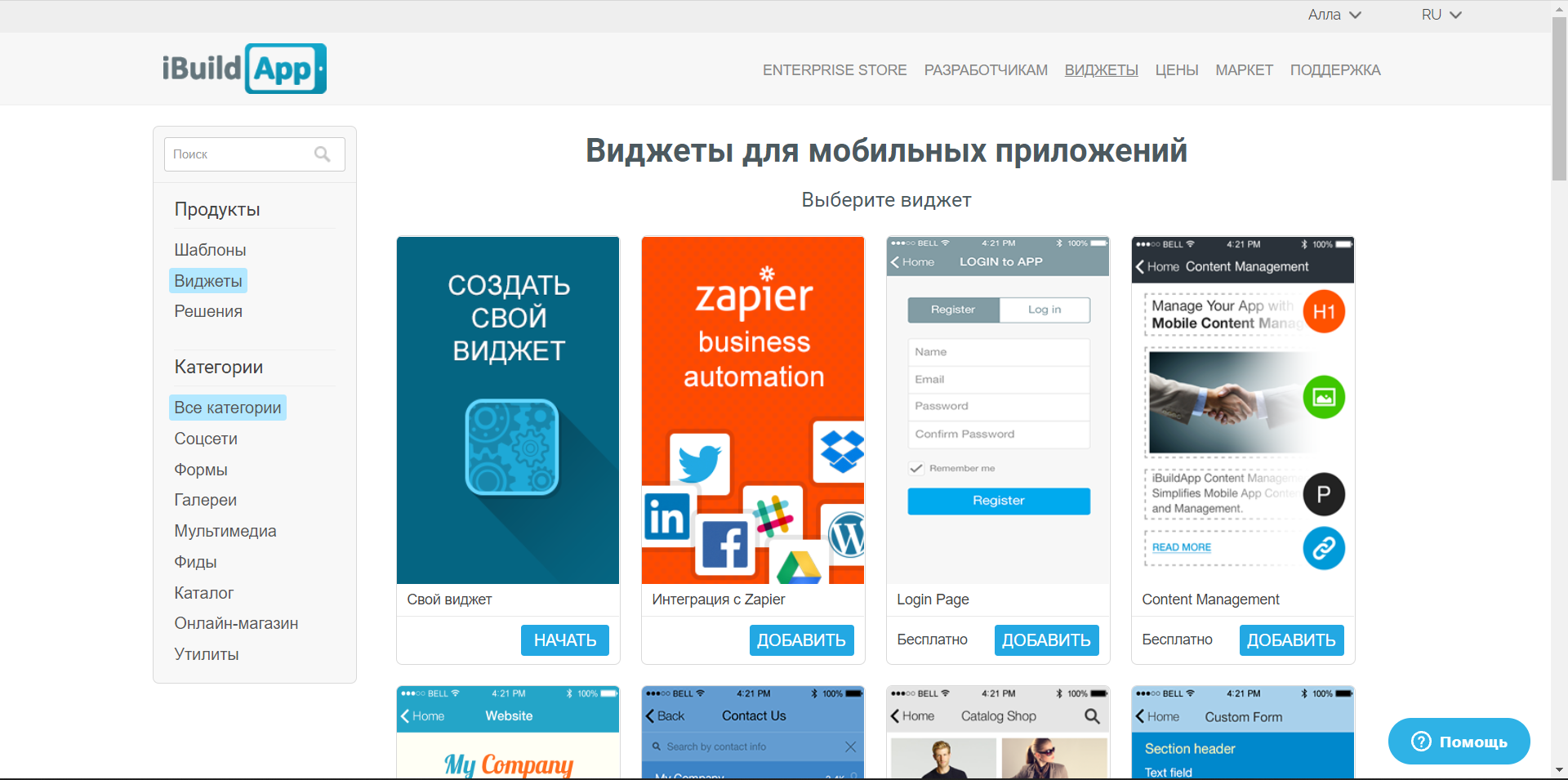Open the Алла user dropdown
Screen dimensions: 1568x780
click(x=1334, y=15)
